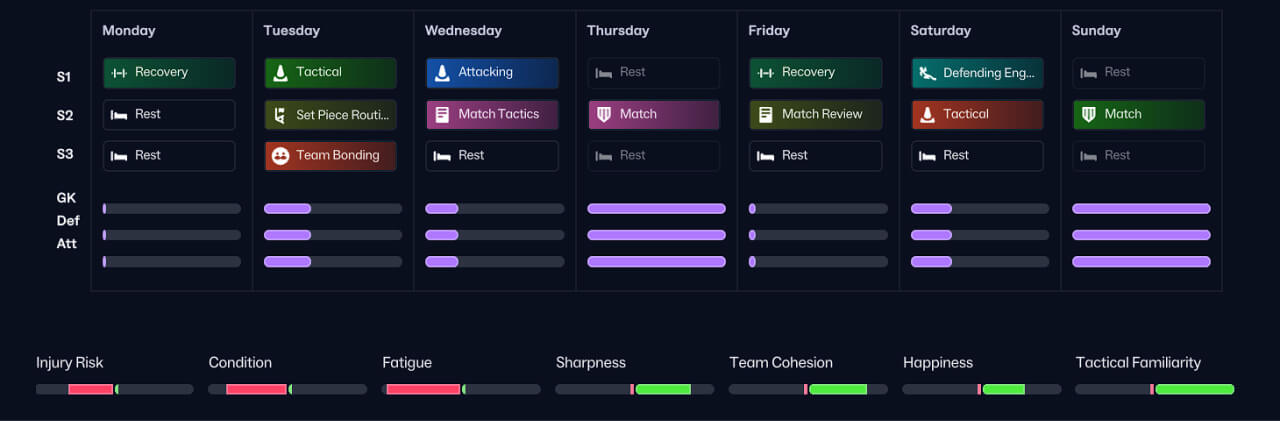
Task: Click the Defending Engagement icon on Saturday
Action: click(928, 73)
